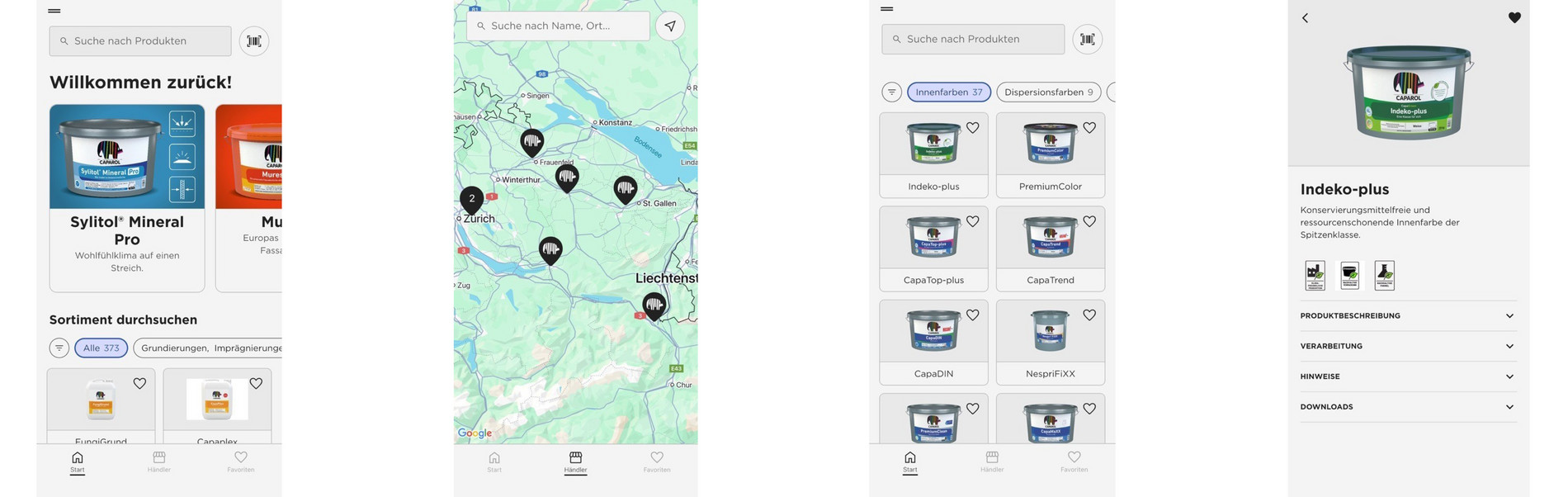Expand the VERARBEITUNG section
This screenshot has width=1568, height=497.
click(x=1408, y=346)
